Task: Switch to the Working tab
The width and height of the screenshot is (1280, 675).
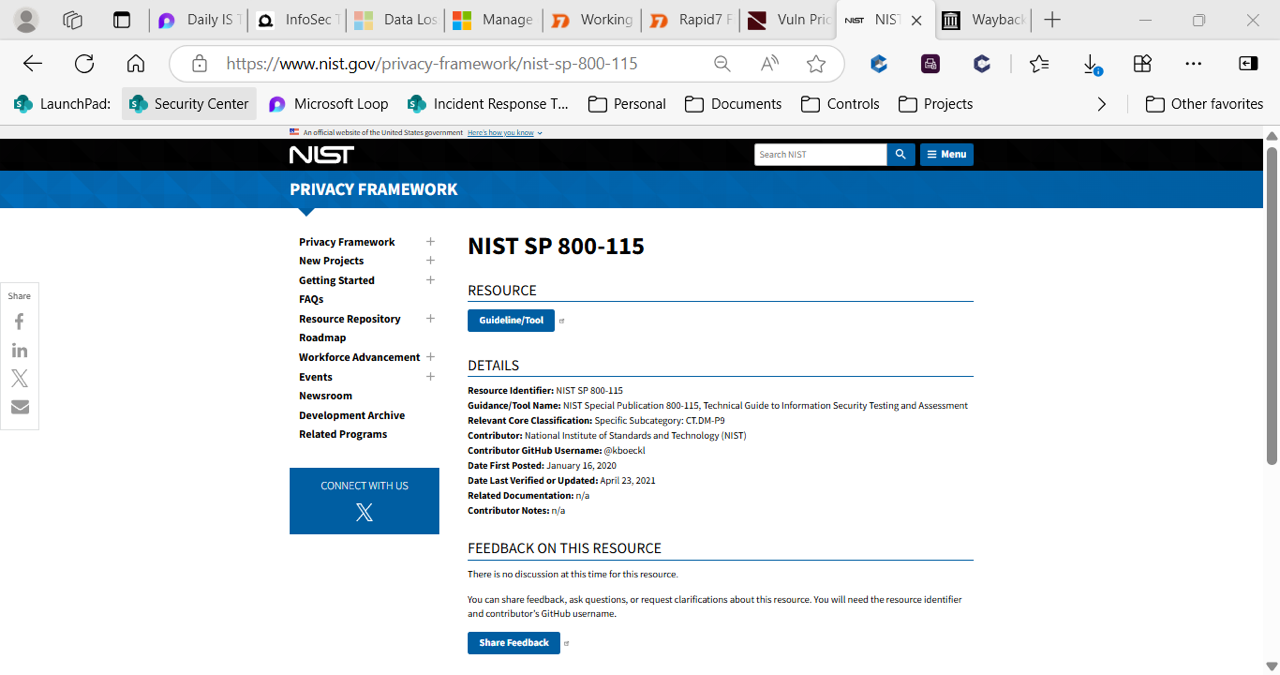Action: point(590,20)
